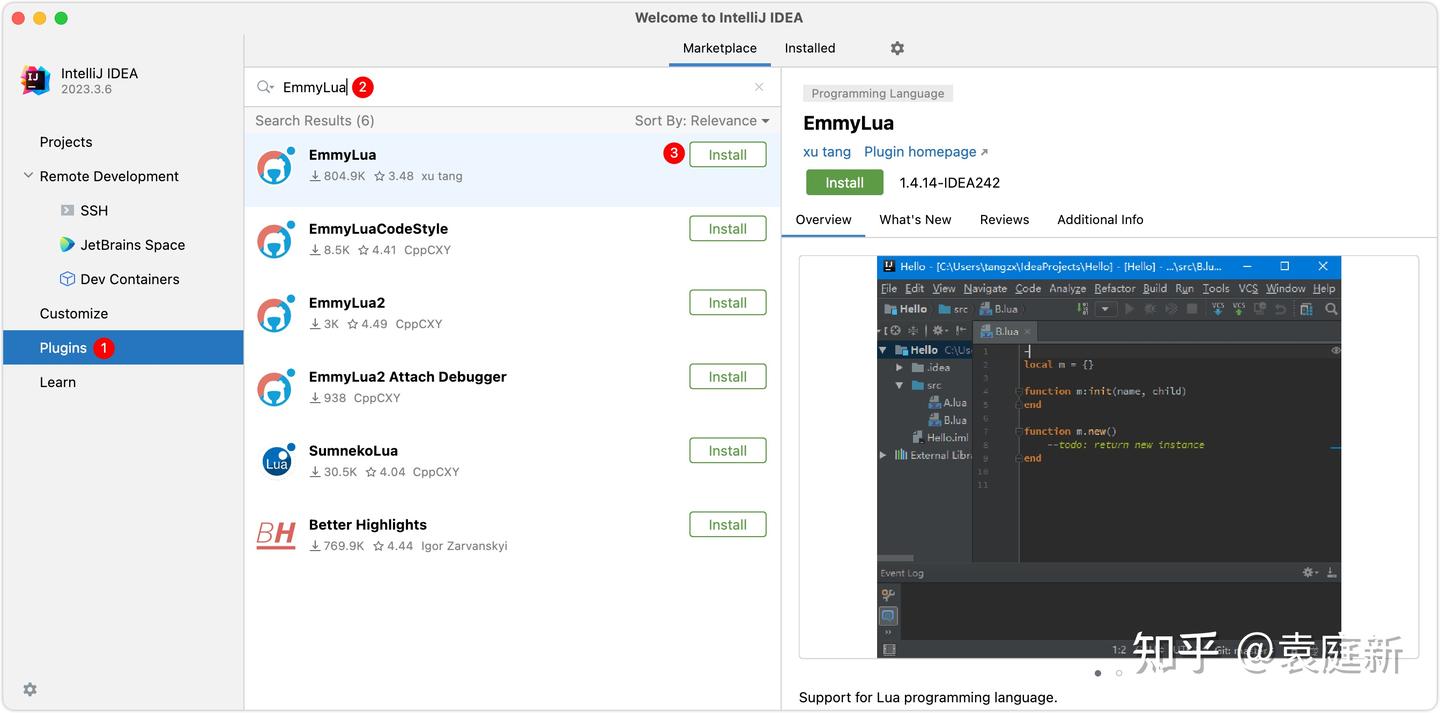Click the IntelliJ IDEA logo icon
This screenshot has width=1440, height=713.
(x=35, y=80)
